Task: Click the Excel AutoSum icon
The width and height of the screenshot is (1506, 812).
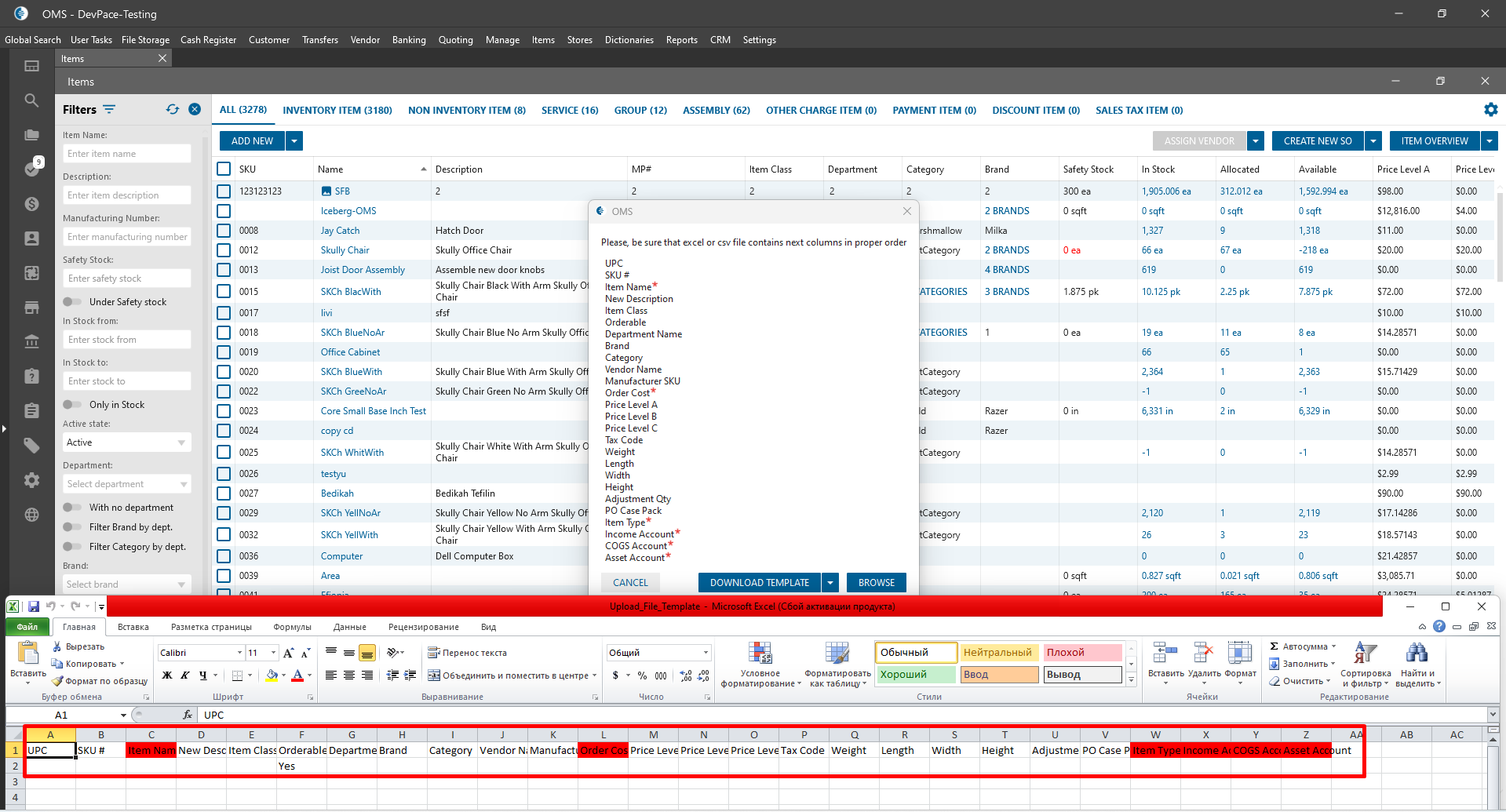Action: [x=1274, y=646]
